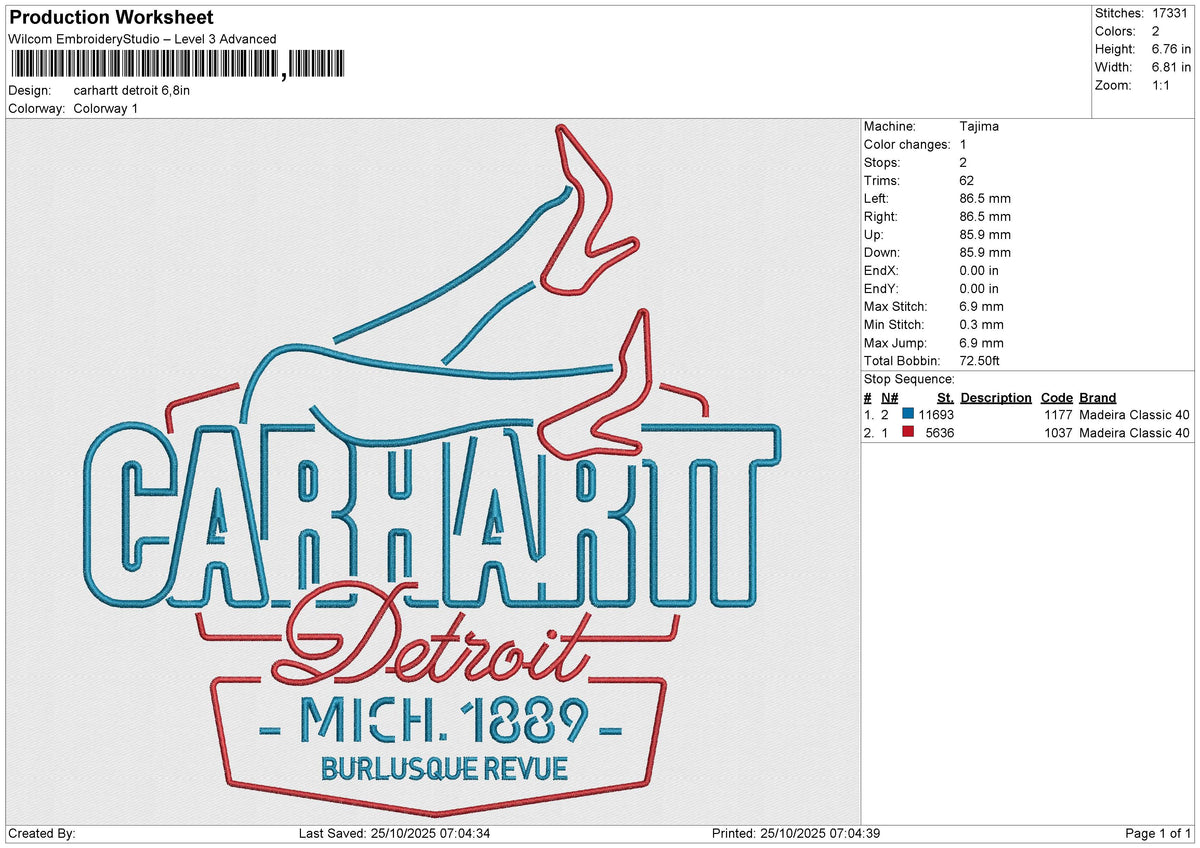Click the barcode in the header
1200x848 pixels.
[x=176, y=64]
